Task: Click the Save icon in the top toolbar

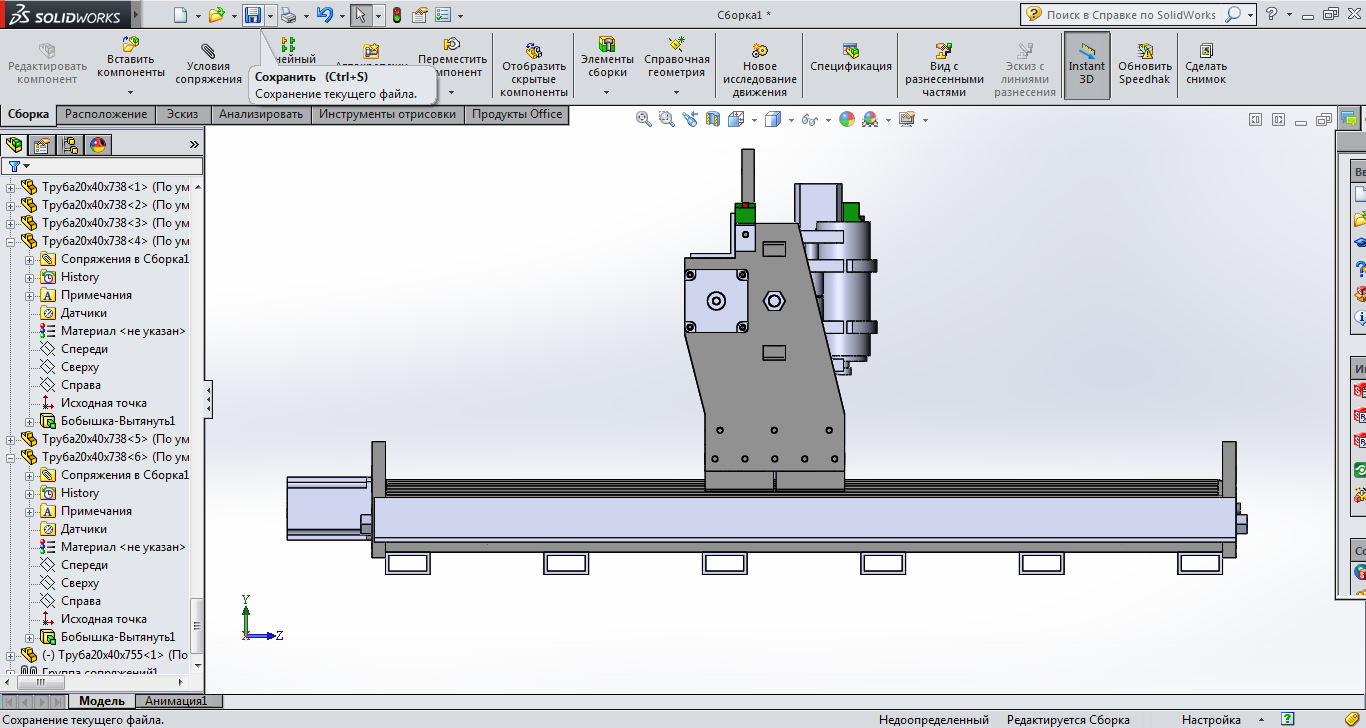Action: tap(252, 15)
